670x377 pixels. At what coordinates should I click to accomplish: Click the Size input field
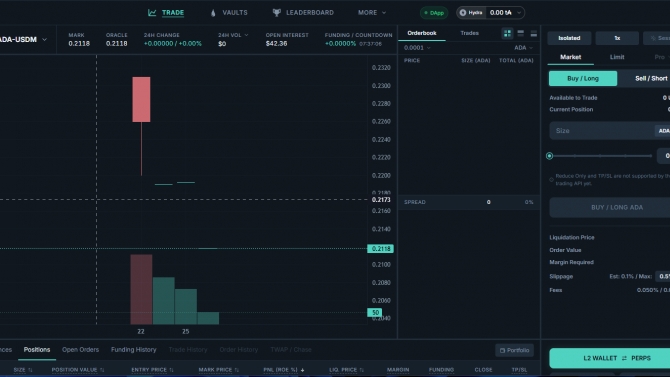pyautogui.click(x=602, y=131)
